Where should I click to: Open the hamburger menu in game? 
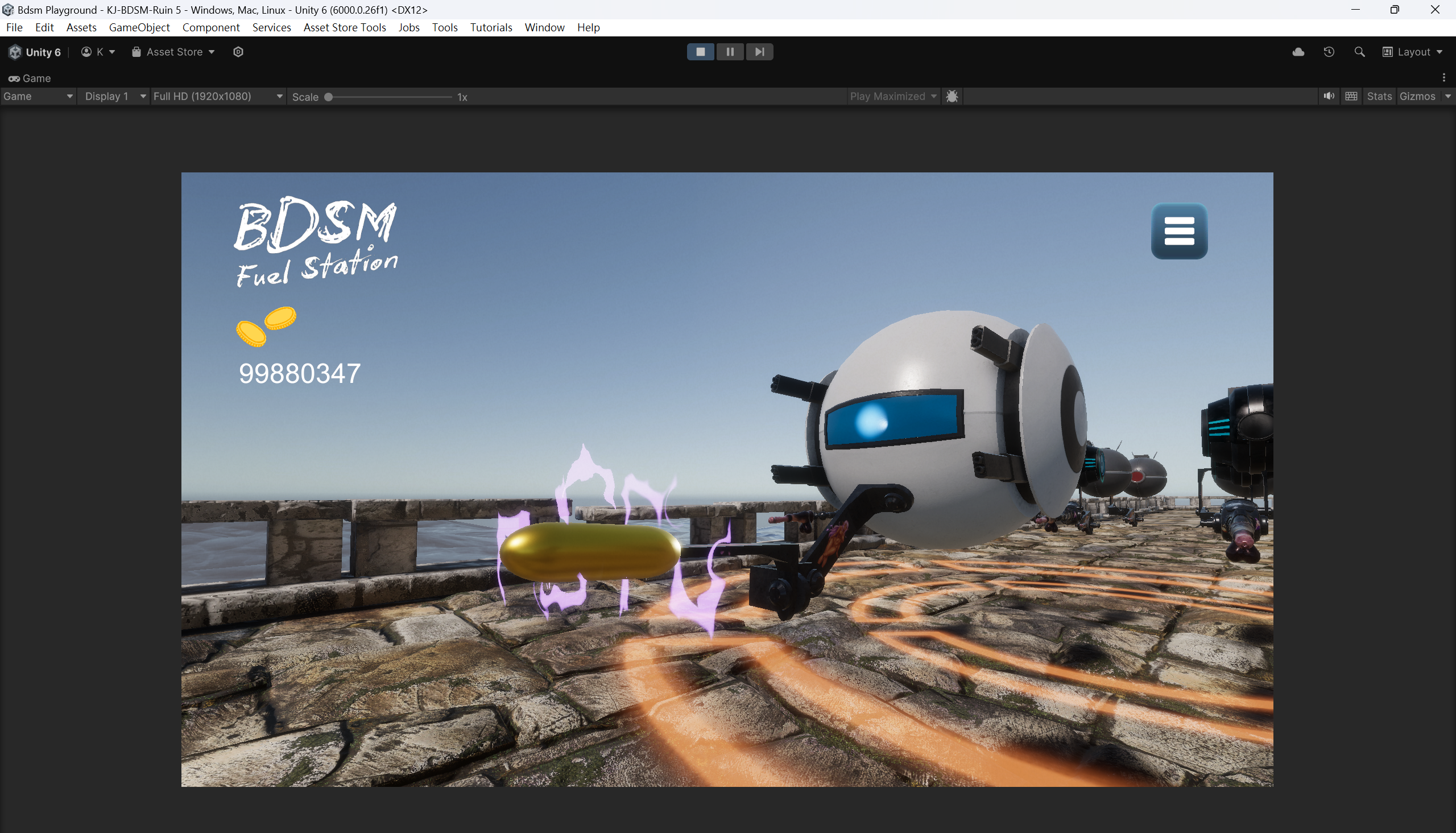point(1178,231)
